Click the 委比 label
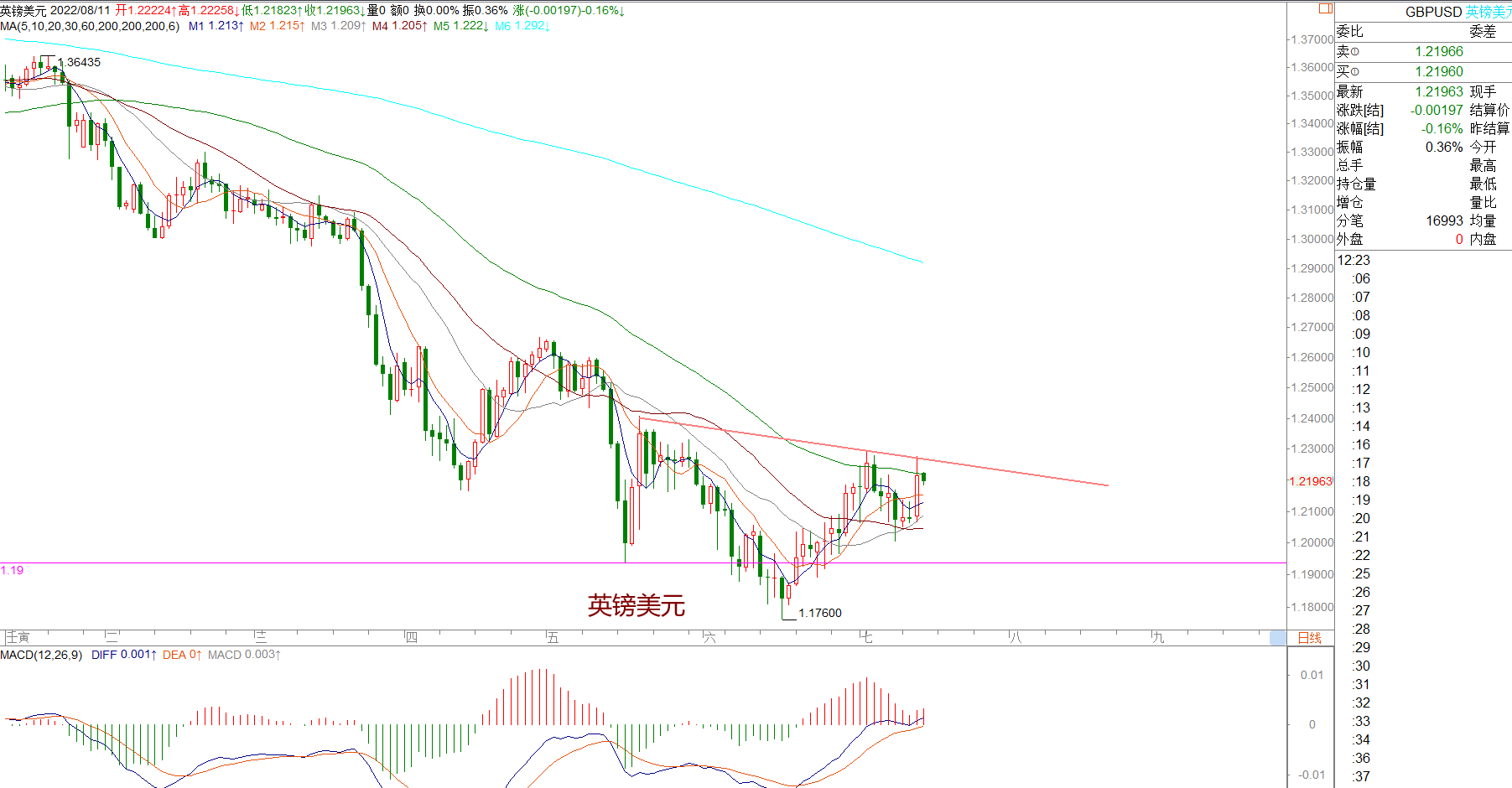This screenshot has width=1512, height=788. click(1349, 31)
